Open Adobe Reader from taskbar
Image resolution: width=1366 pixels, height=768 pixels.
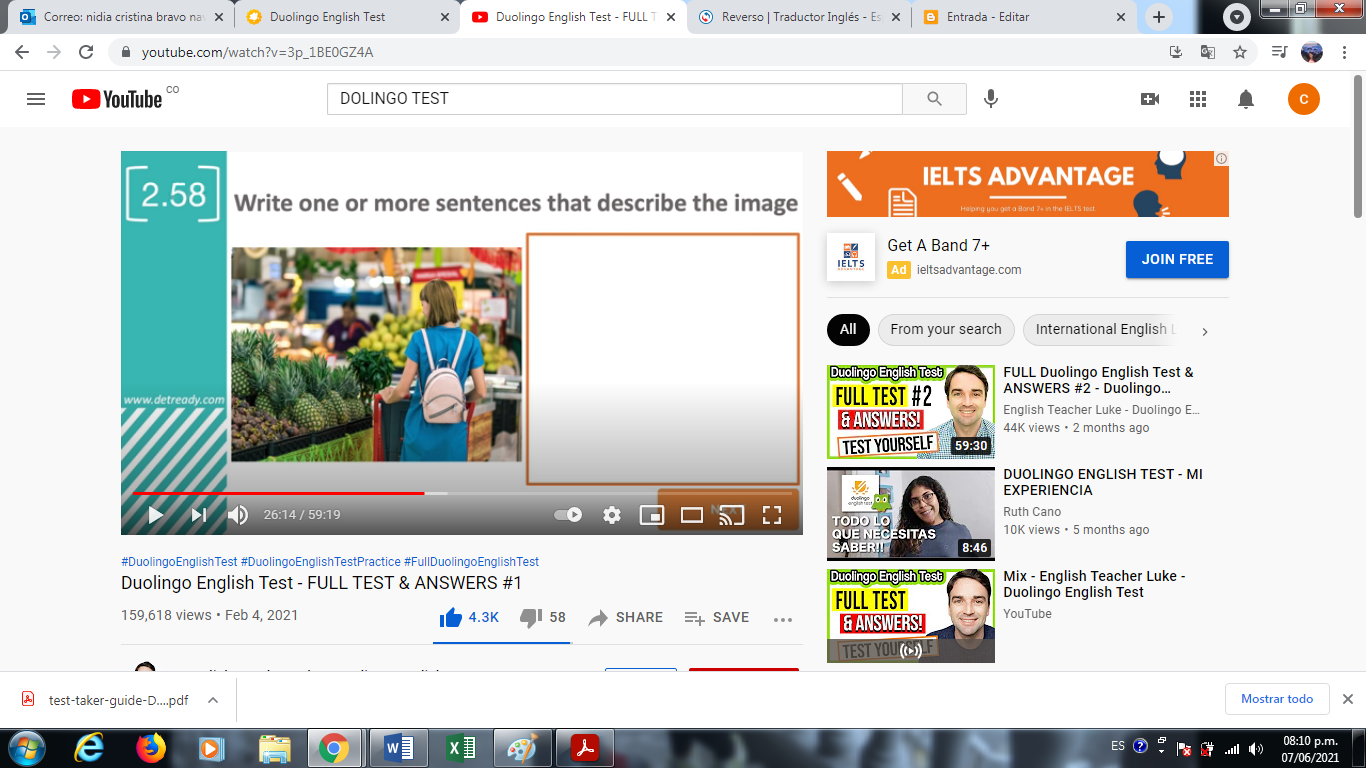point(584,748)
